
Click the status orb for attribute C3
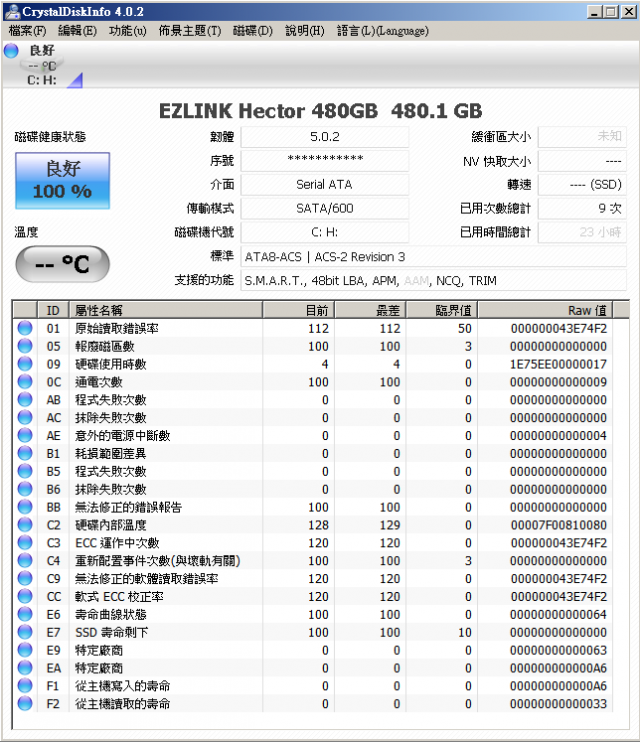click(x=25, y=543)
